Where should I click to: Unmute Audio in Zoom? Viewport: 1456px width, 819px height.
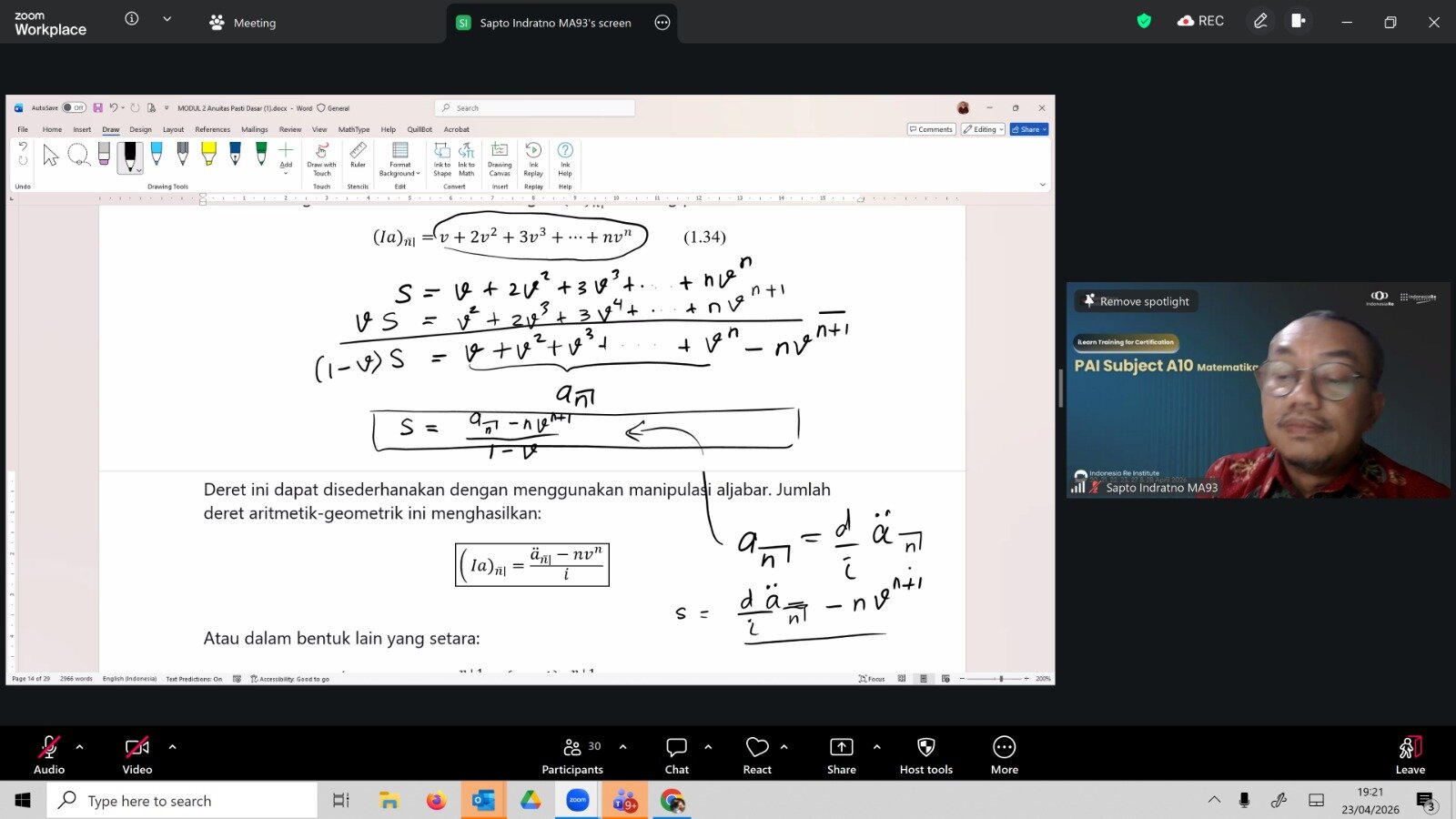tap(49, 754)
